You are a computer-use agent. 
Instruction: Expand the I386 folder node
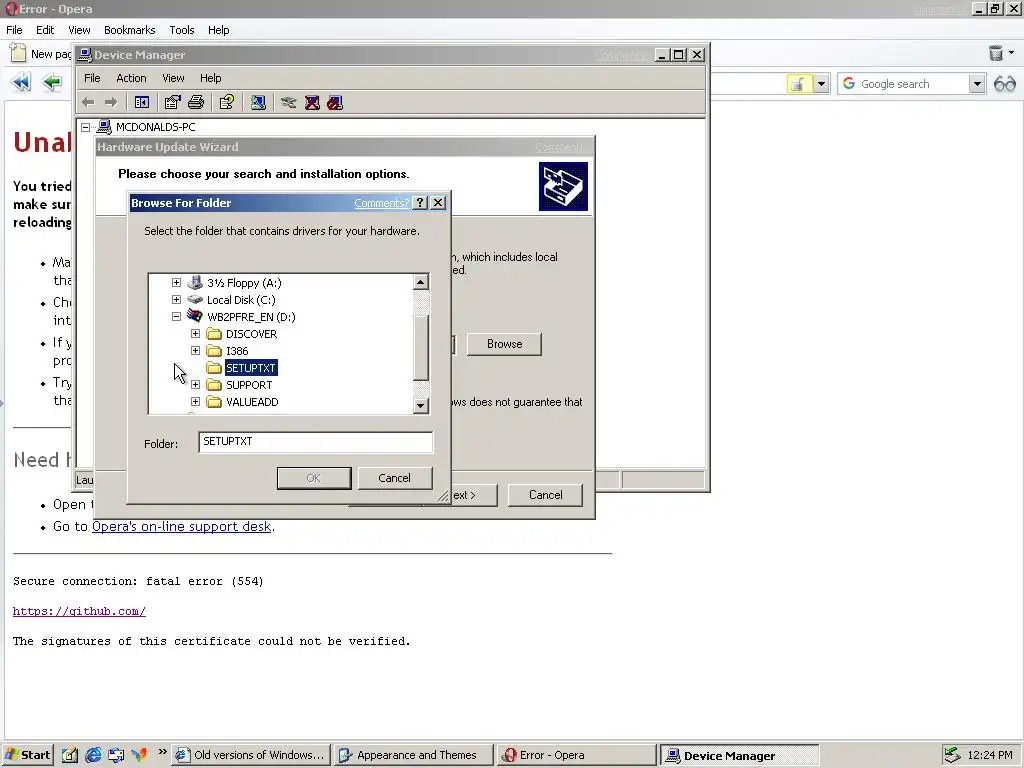(195, 351)
